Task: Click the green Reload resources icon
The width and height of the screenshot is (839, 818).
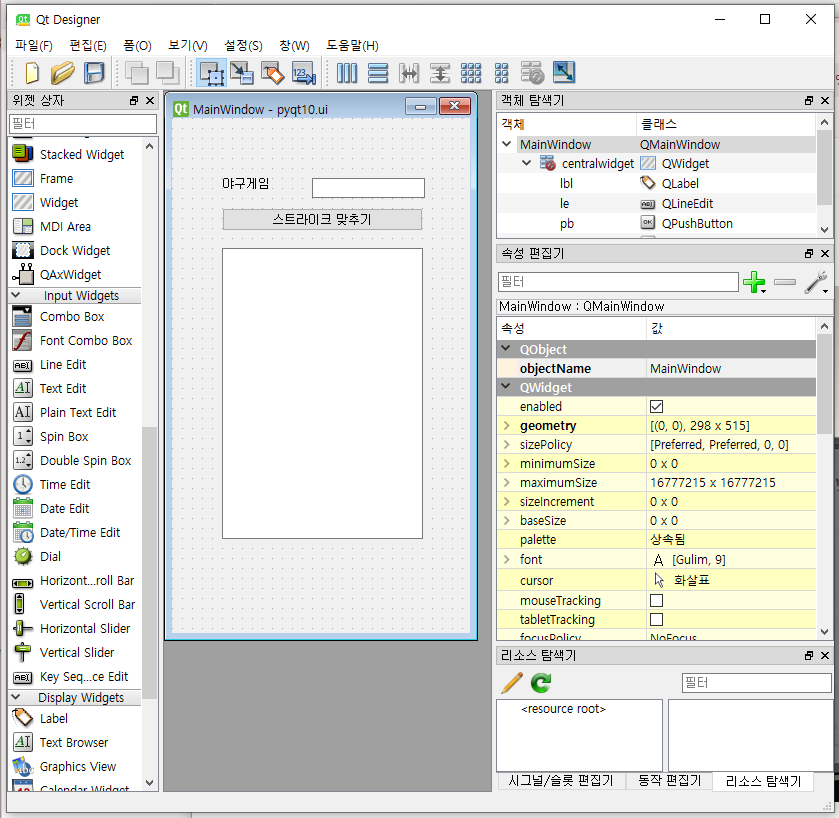Action: [541, 683]
